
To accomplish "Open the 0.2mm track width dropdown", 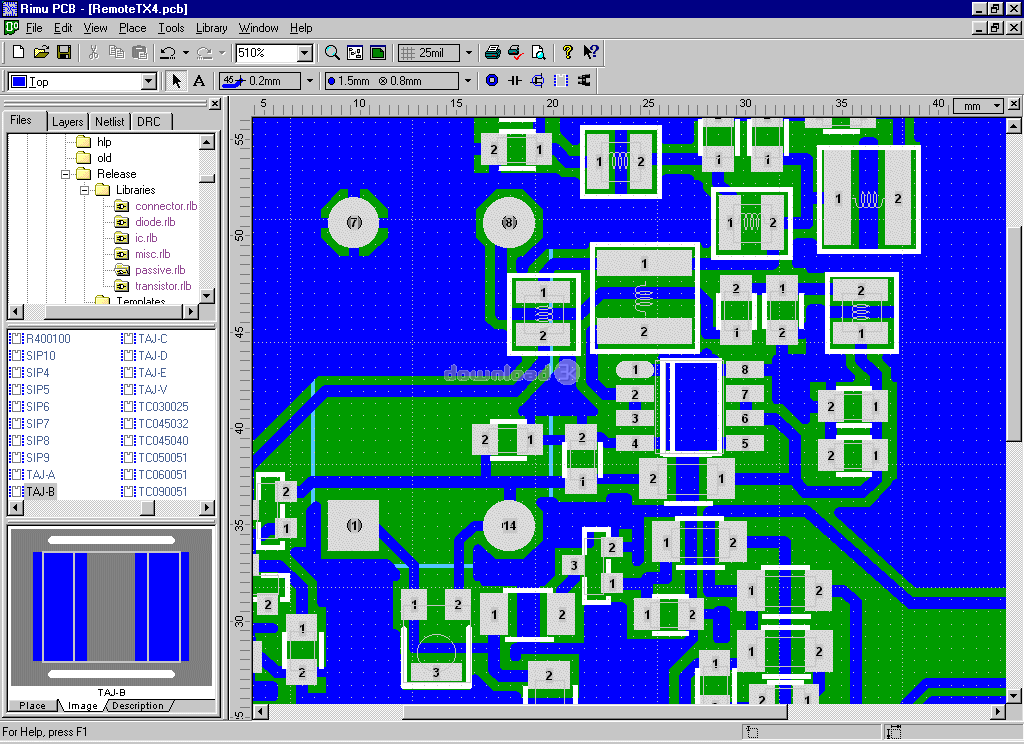I will [310, 81].
